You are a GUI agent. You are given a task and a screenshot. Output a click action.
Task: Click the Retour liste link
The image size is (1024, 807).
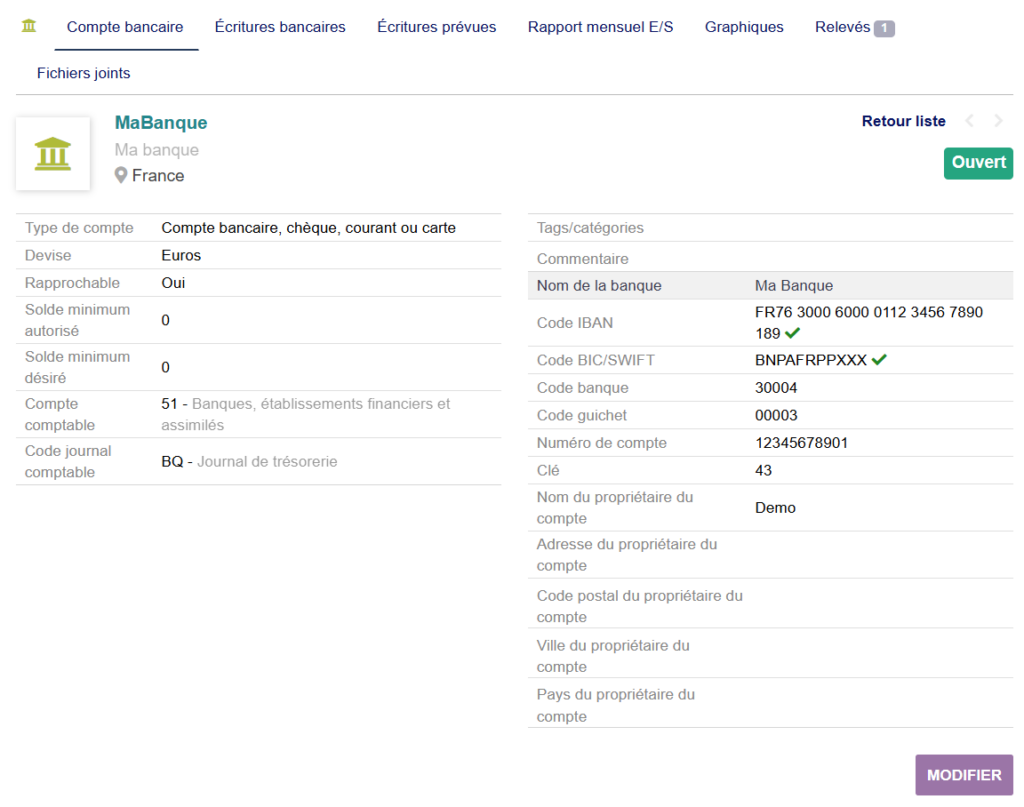pos(903,121)
